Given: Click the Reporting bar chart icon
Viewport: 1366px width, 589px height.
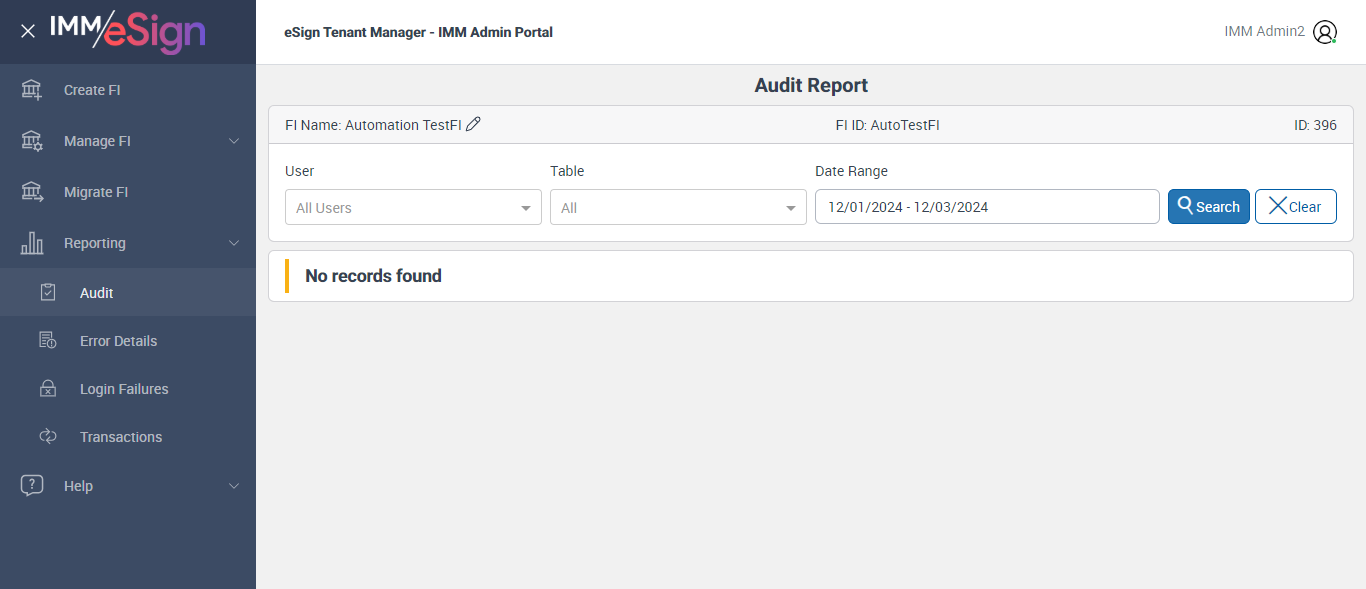Looking at the screenshot, I should tap(32, 243).
